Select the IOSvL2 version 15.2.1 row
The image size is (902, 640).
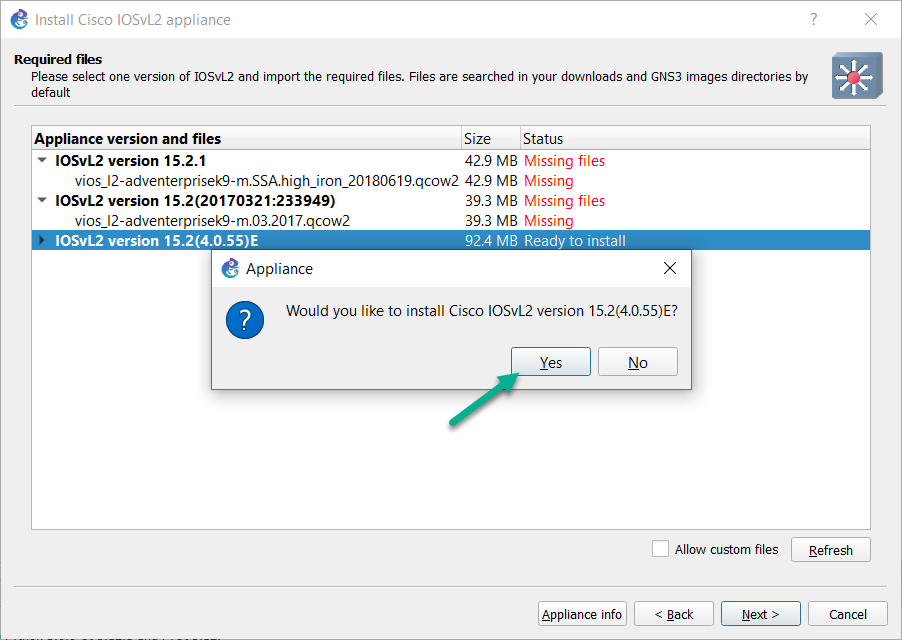(x=451, y=160)
